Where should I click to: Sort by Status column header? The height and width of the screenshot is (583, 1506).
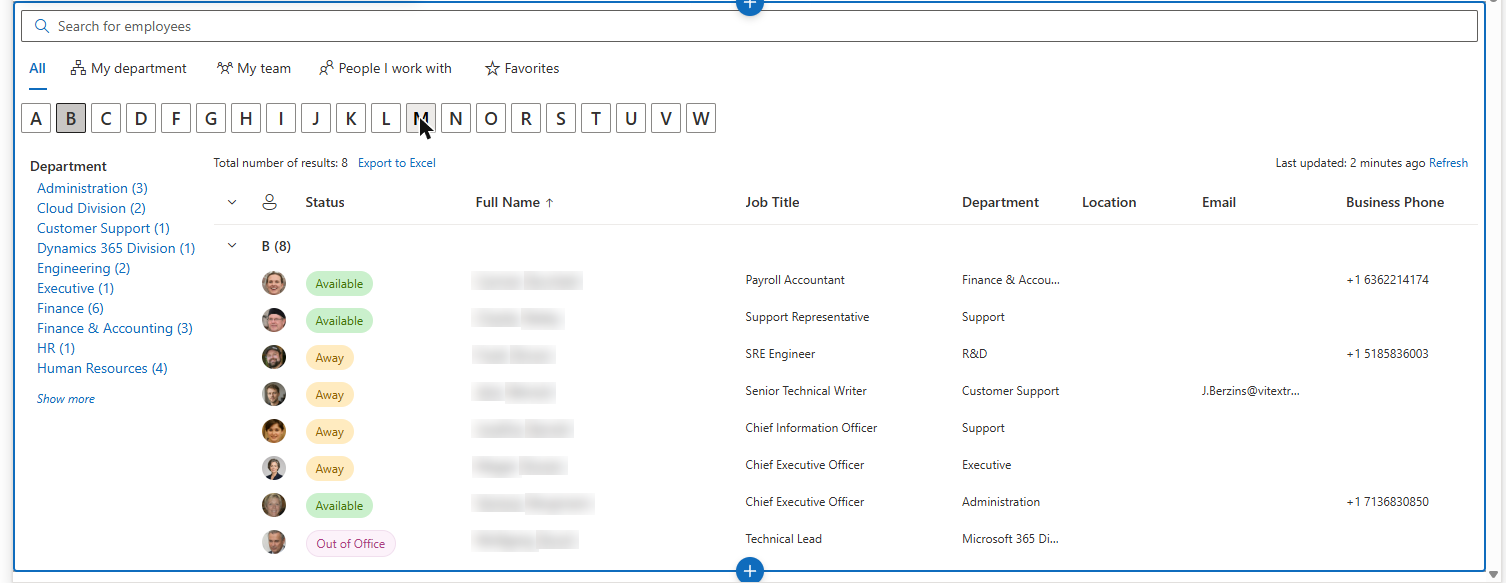pos(325,202)
